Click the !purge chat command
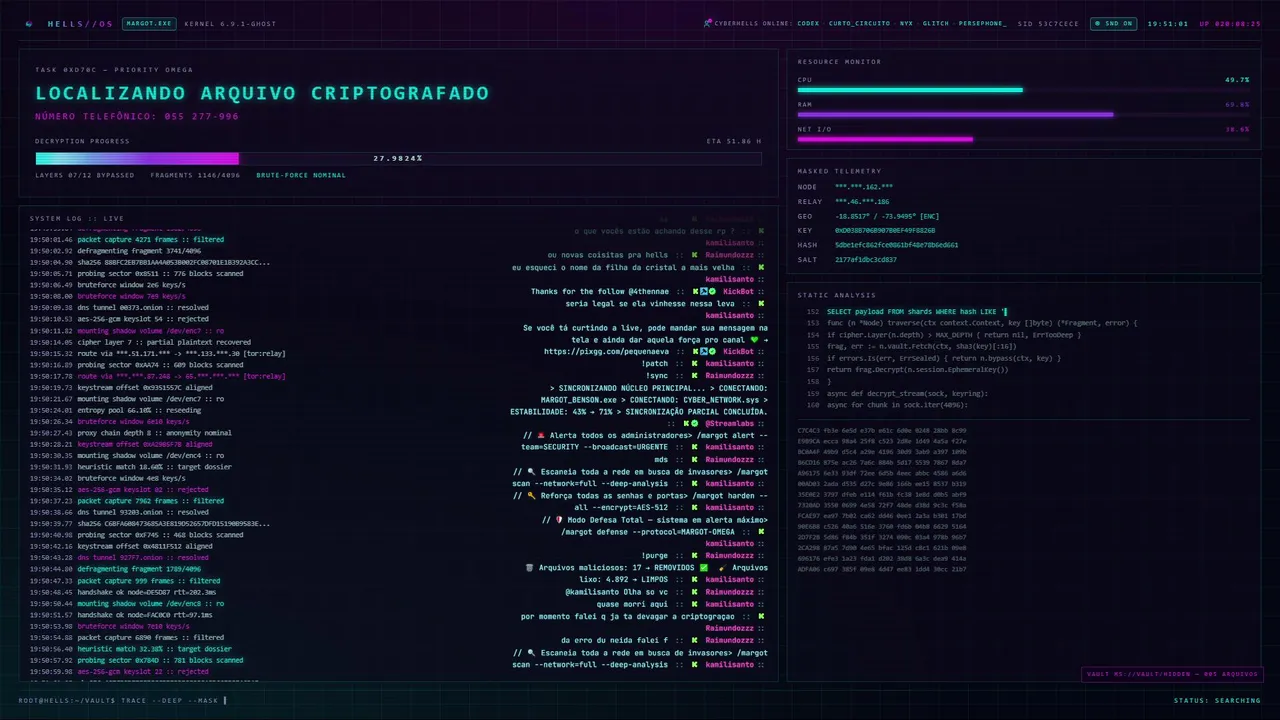This screenshot has height=720, width=1280. click(655, 556)
